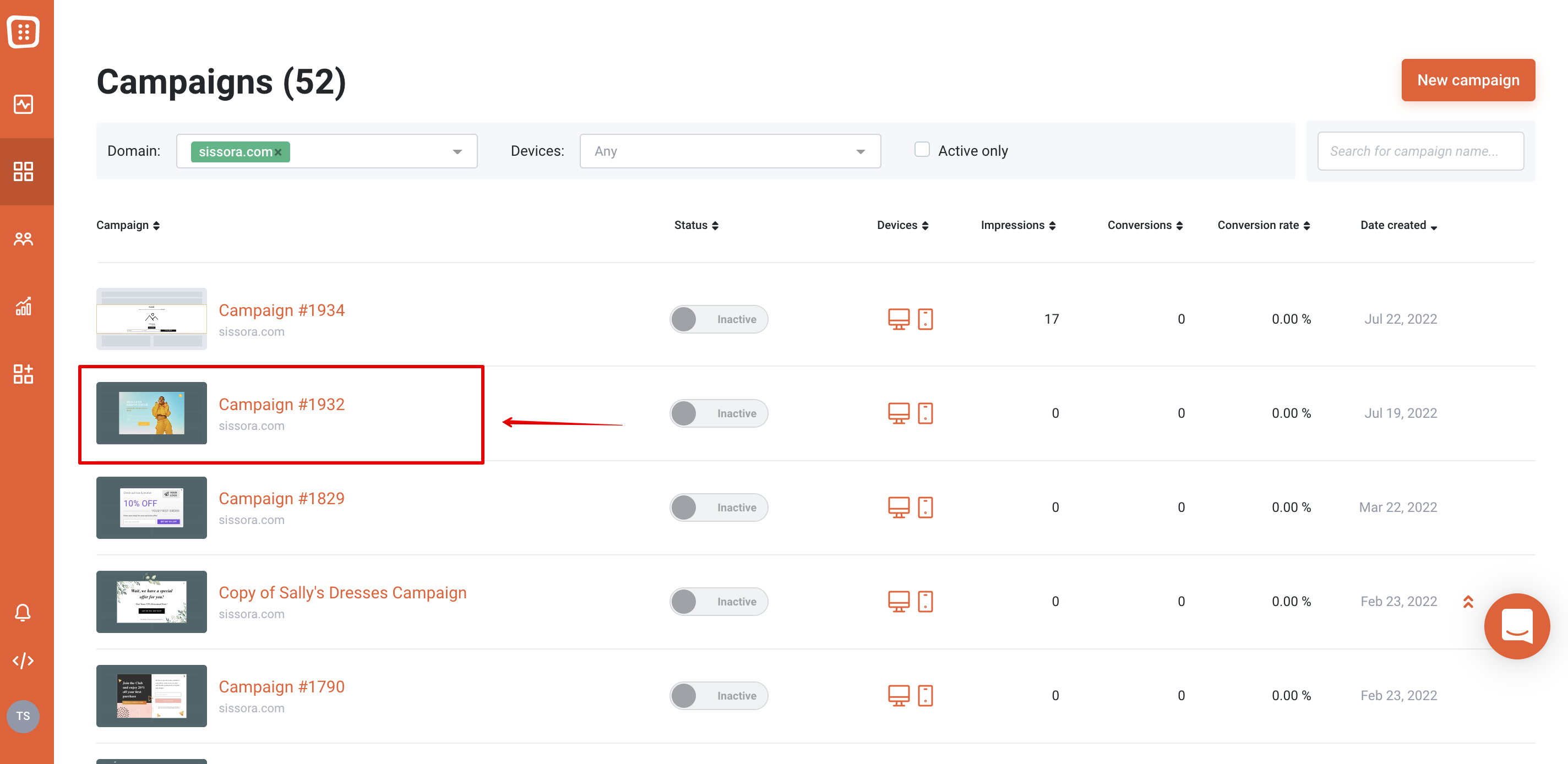Image resolution: width=1568 pixels, height=764 pixels.
Task: Click desktop device icon for Campaign #1934
Action: 899,319
